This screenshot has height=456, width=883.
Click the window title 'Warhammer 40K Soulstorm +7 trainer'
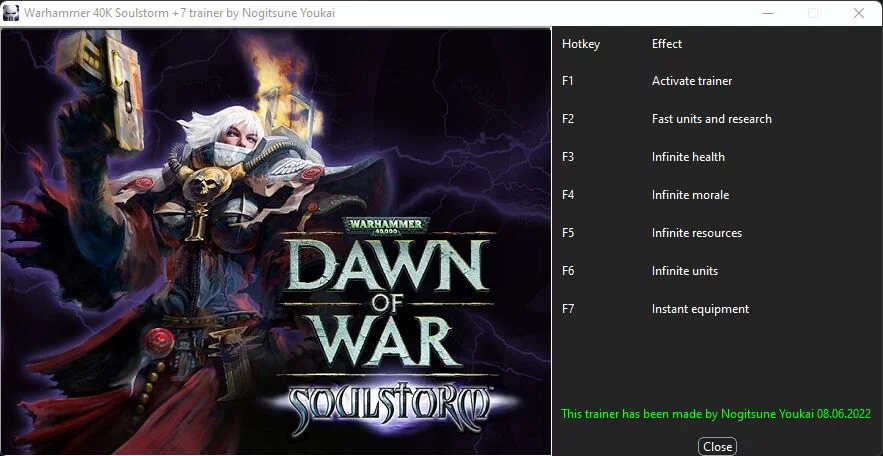[x=124, y=12]
